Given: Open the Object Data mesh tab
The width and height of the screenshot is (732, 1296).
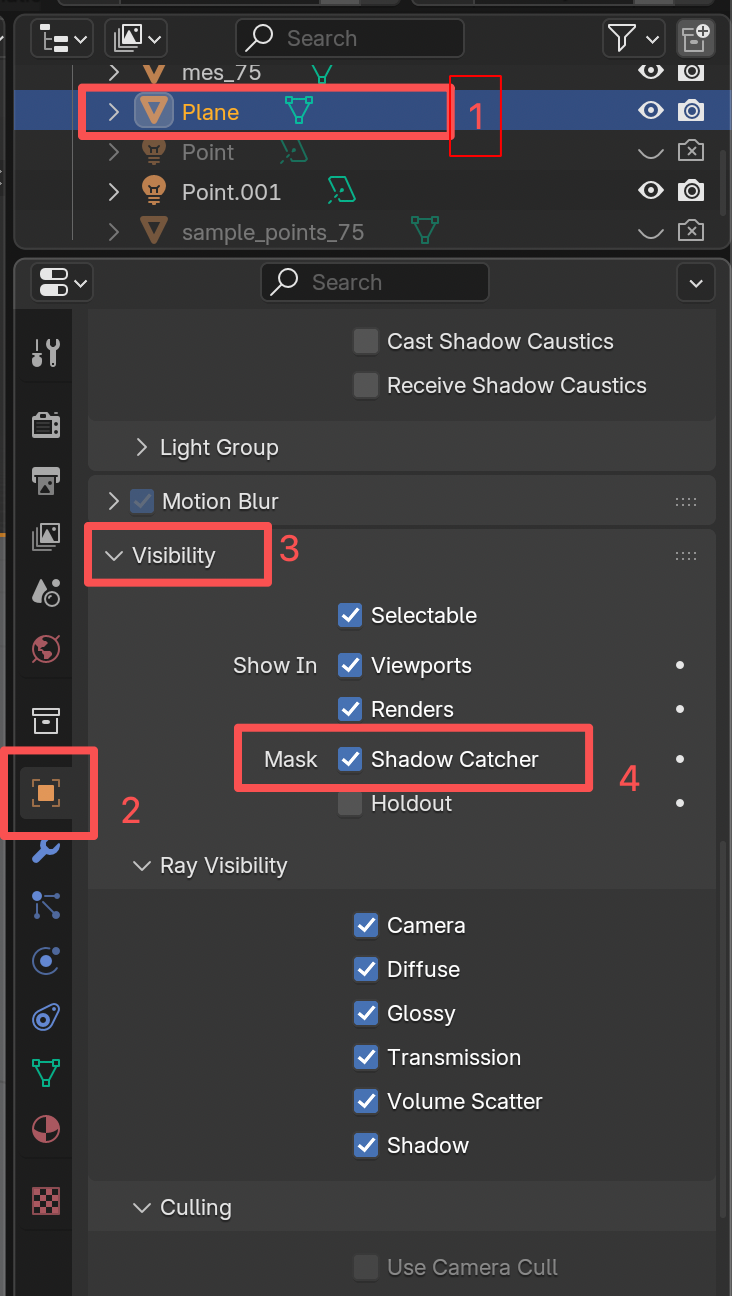Looking at the screenshot, I should (x=46, y=1073).
